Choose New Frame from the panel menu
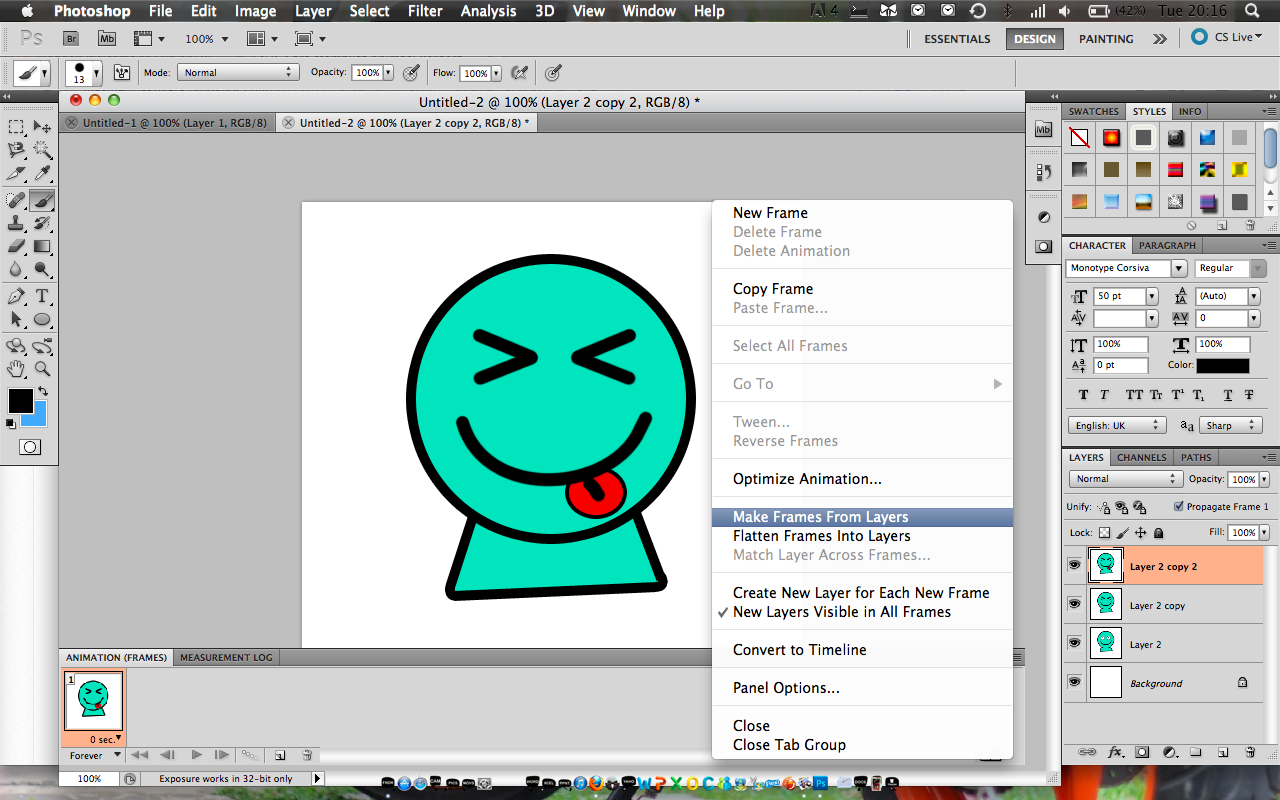Screen dimensions: 1280x800 point(770,213)
